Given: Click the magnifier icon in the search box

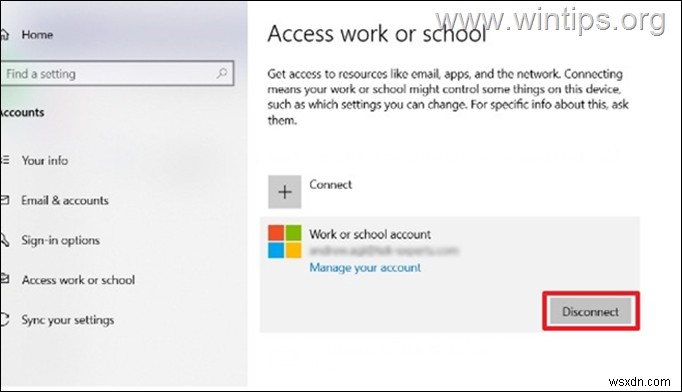Looking at the screenshot, I should pos(222,73).
